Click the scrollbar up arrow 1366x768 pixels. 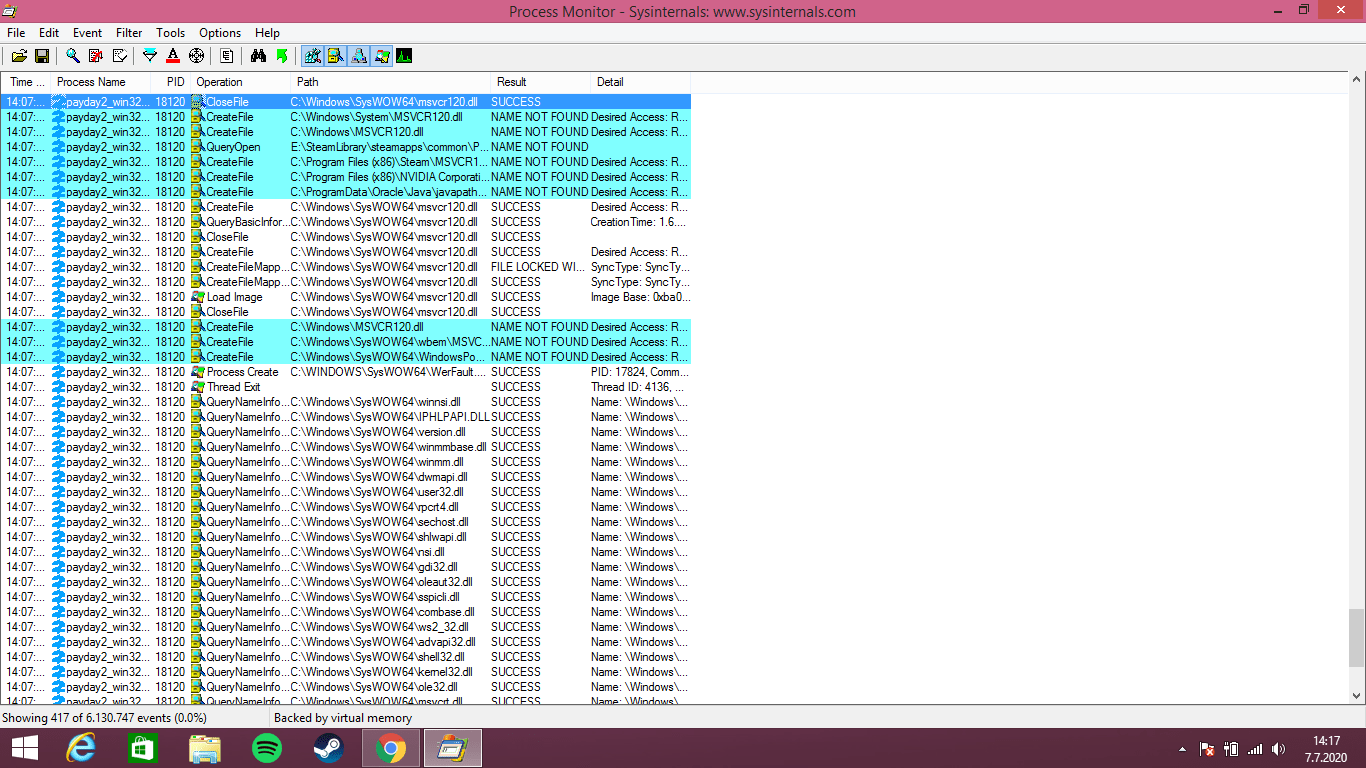click(x=1357, y=82)
